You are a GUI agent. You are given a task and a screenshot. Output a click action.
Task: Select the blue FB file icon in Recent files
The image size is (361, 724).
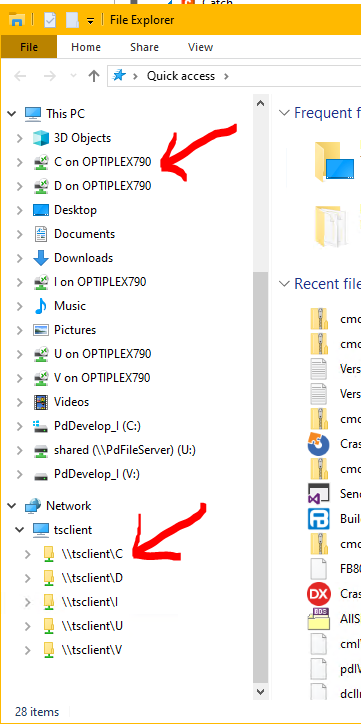click(x=319, y=518)
